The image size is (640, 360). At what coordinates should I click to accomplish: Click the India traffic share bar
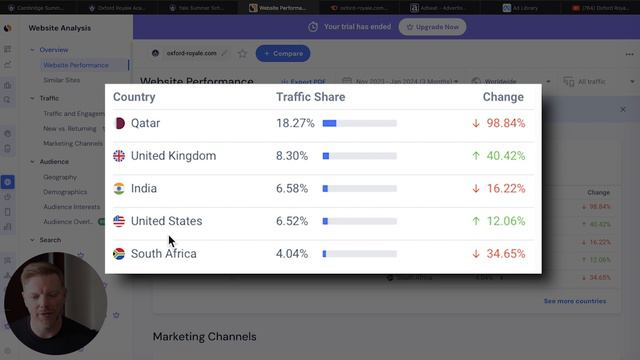[x=360, y=189]
